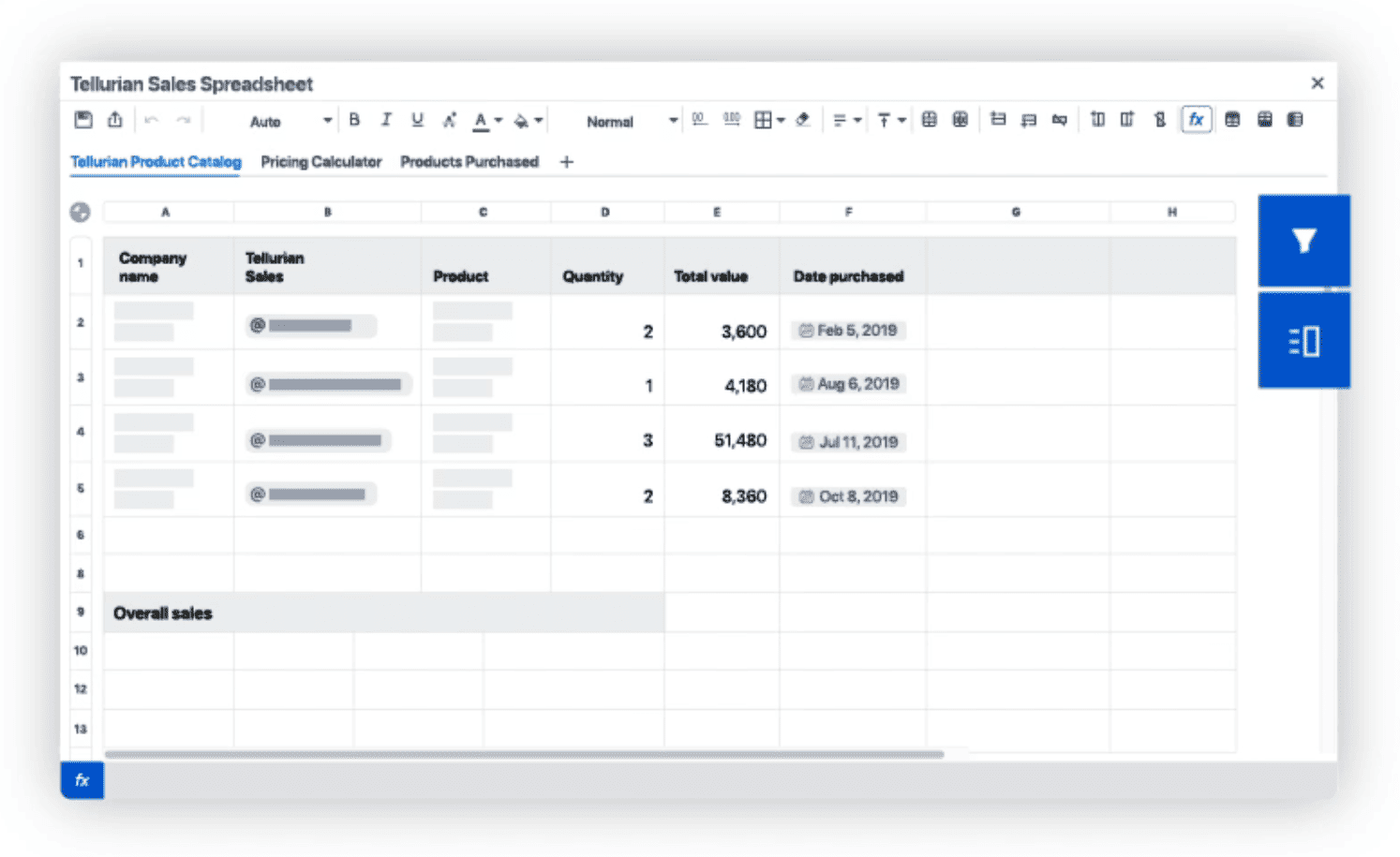
Task: Click the blue fx button at bottom left
Action: [x=82, y=779]
